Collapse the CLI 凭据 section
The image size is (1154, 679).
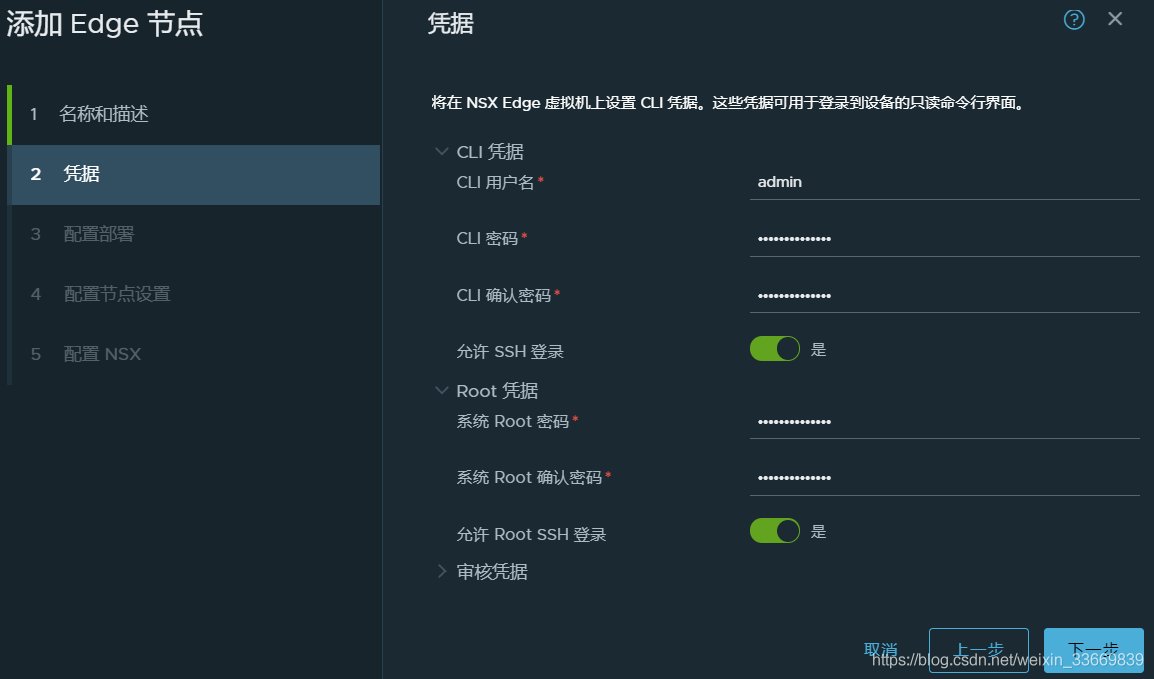click(x=442, y=152)
